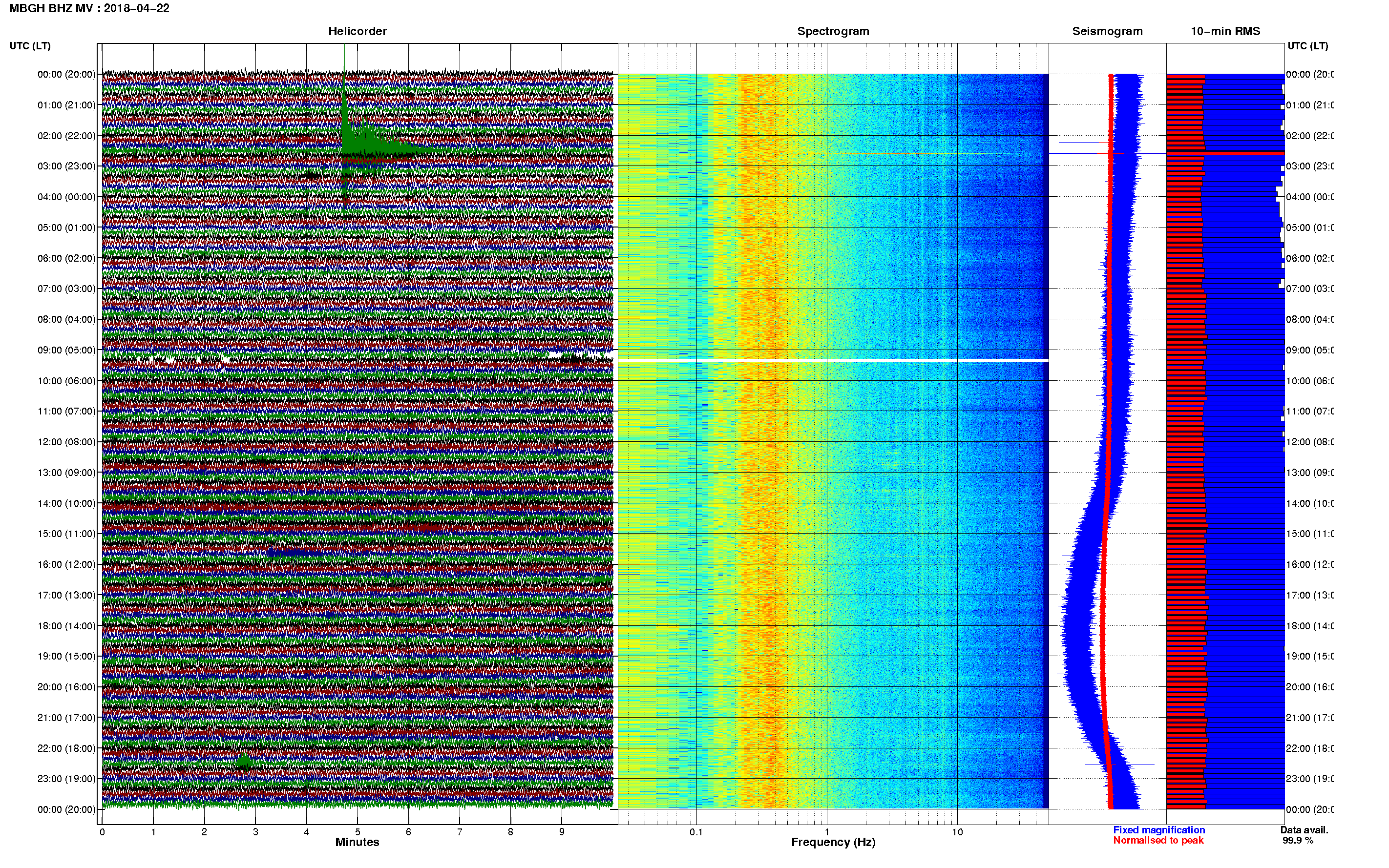The width and height of the screenshot is (1389, 868).
Task: Click left axis label '16:00 (12:00)'
Action: 66,564
